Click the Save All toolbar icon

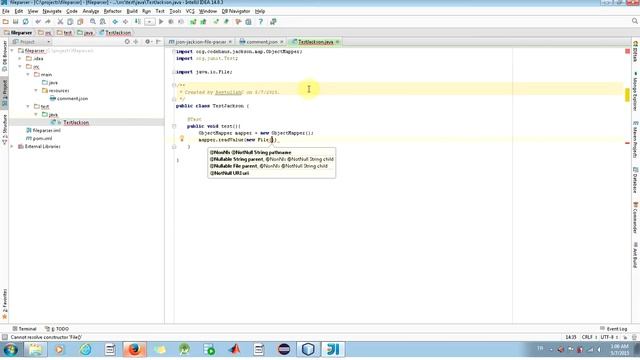pos(16,22)
